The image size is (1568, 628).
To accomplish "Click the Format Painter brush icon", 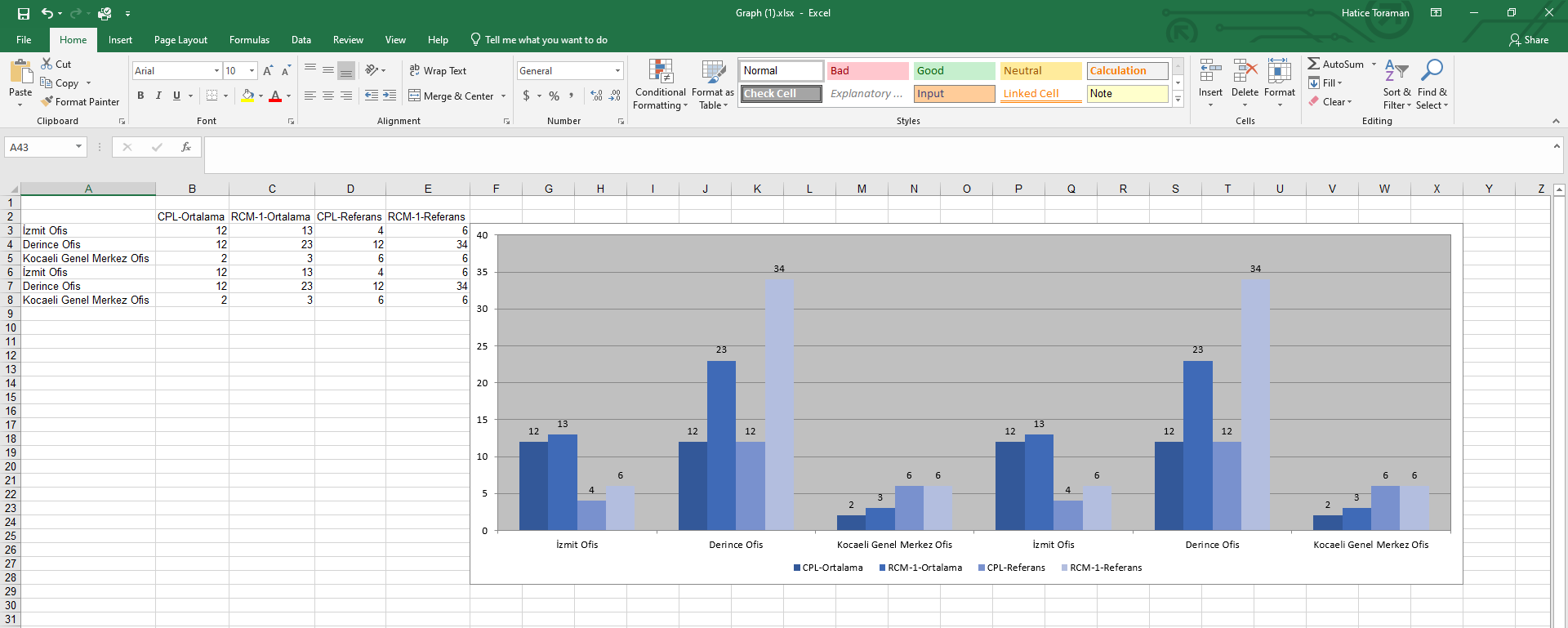I will coord(47,102).
